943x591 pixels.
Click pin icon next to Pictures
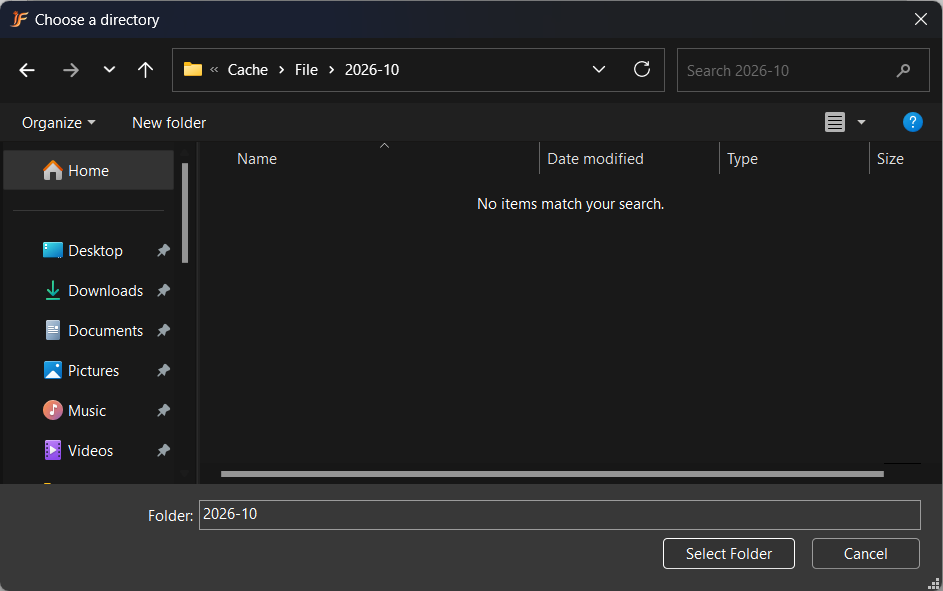[x=164, y=370]
